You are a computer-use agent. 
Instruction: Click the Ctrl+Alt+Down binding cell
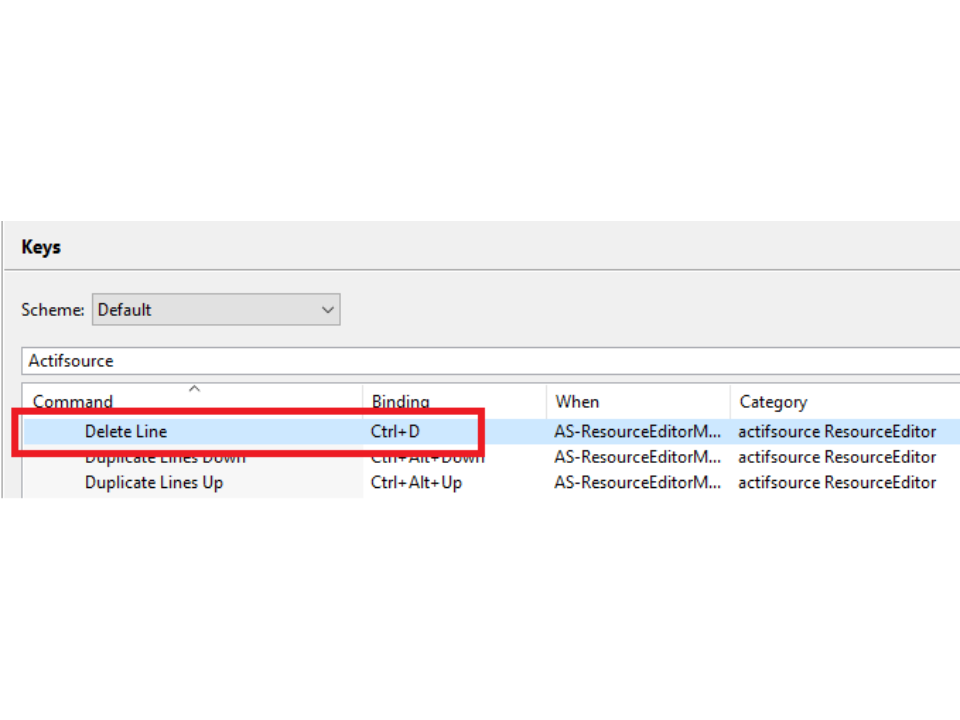tap(427, 458)
